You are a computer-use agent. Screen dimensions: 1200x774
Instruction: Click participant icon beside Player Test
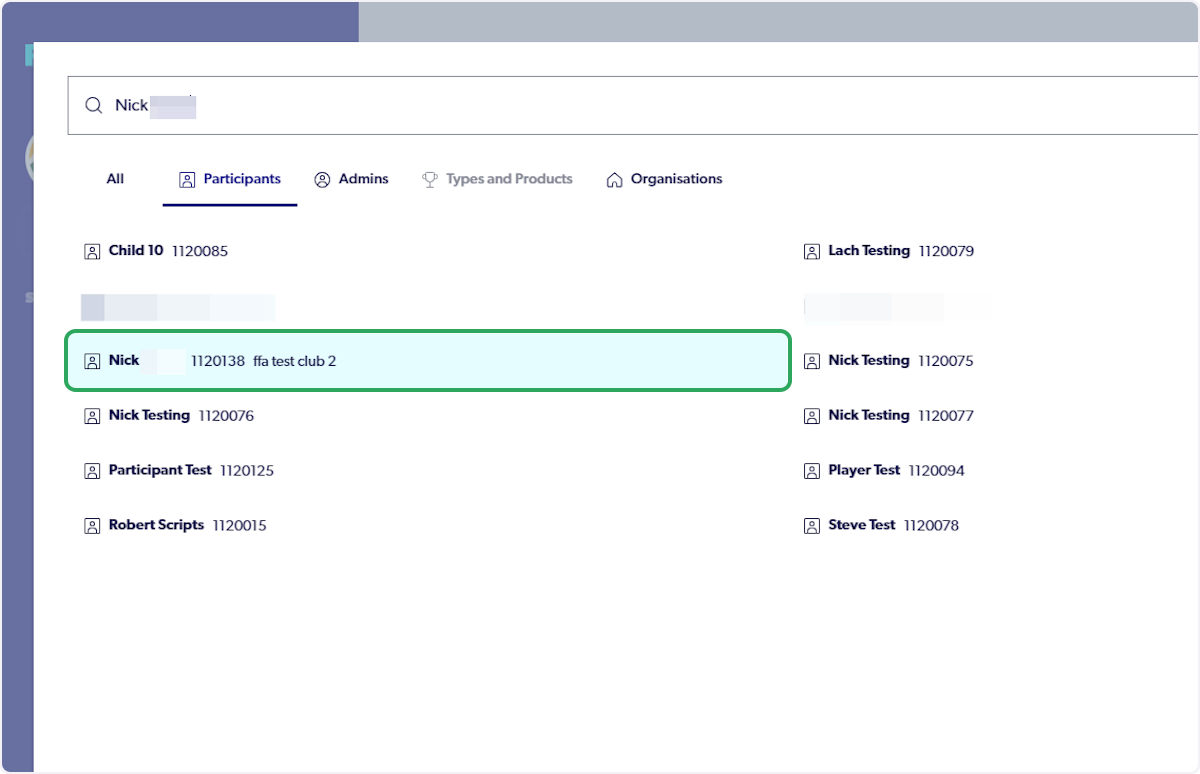coord(812,470)
